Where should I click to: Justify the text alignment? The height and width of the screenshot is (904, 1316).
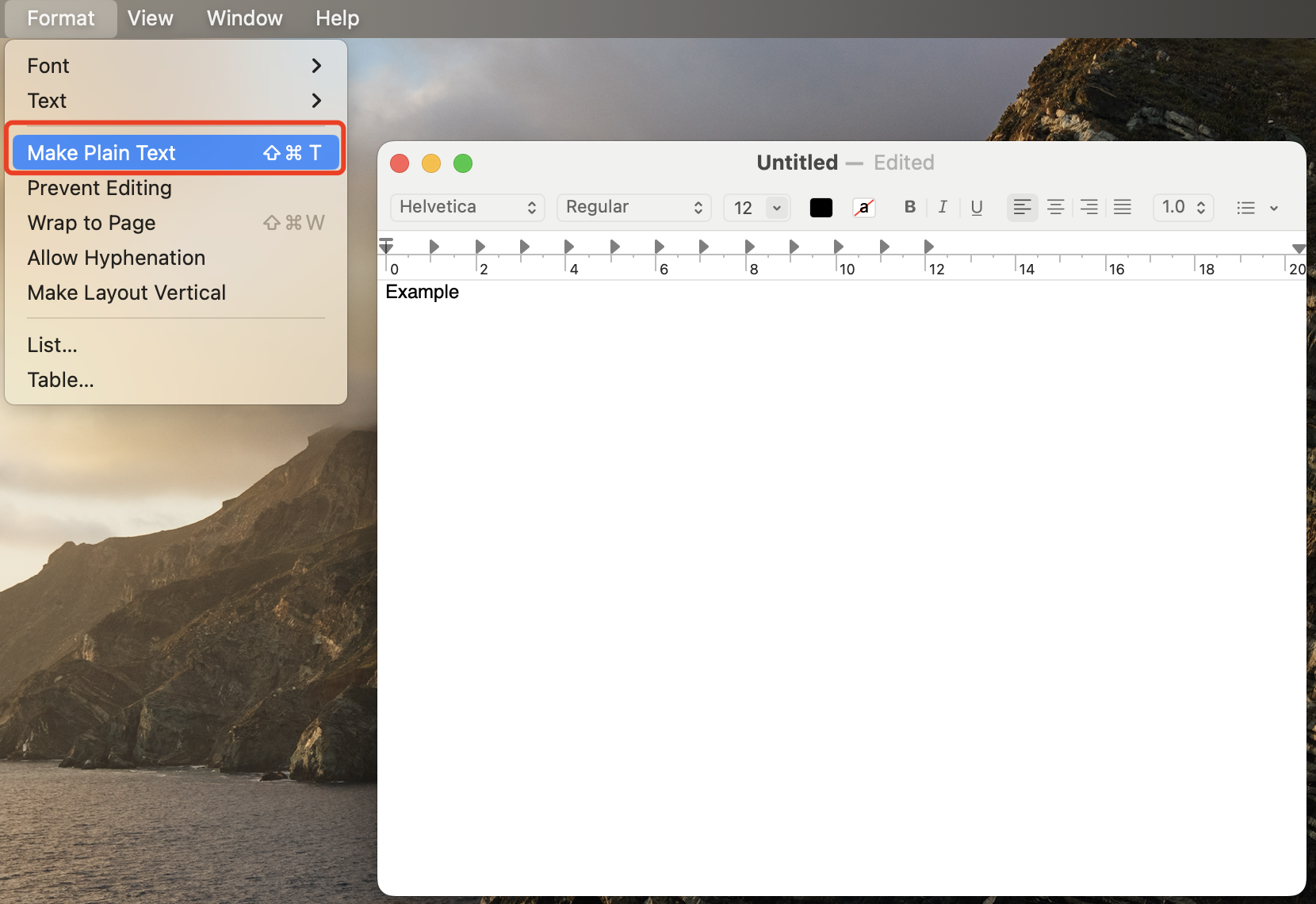click(1123, 207)
